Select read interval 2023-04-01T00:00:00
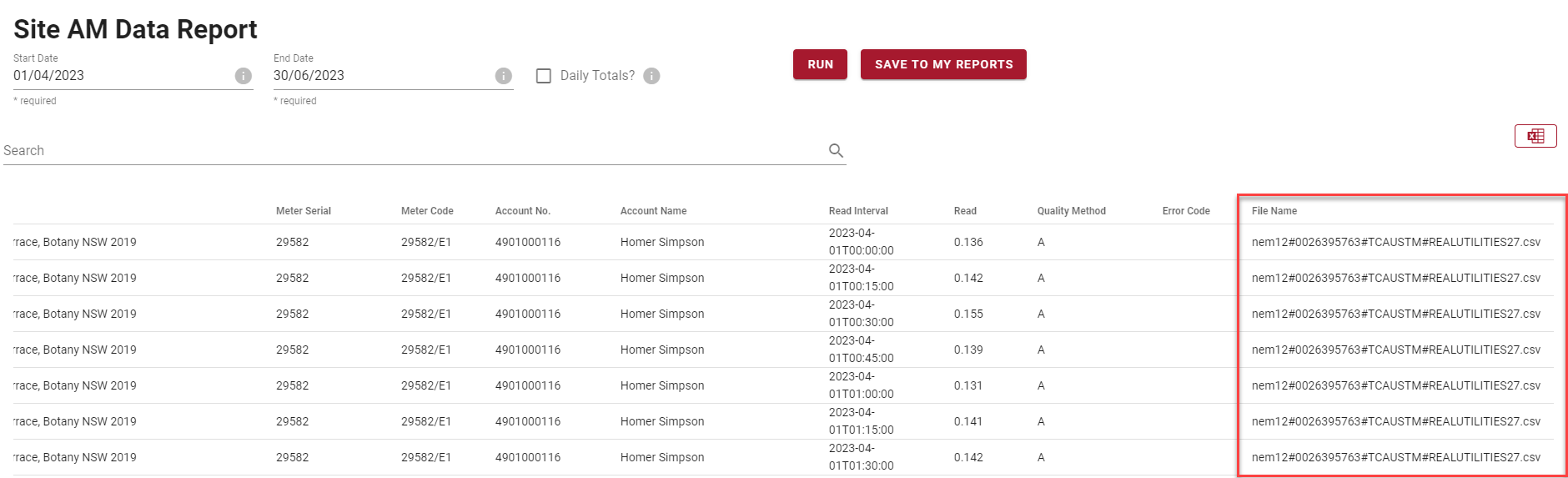The image size is (1568, 478). coord(862,242)
